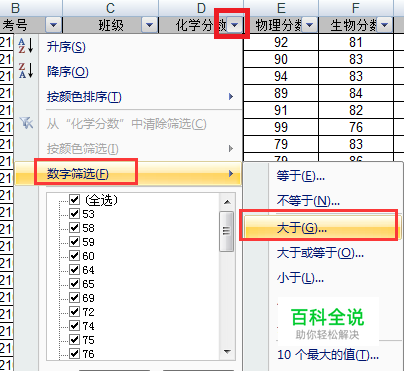Screen dimensions: 404x371
Task: Uncheck the value 65 checkbox
Action: (75, 283)
